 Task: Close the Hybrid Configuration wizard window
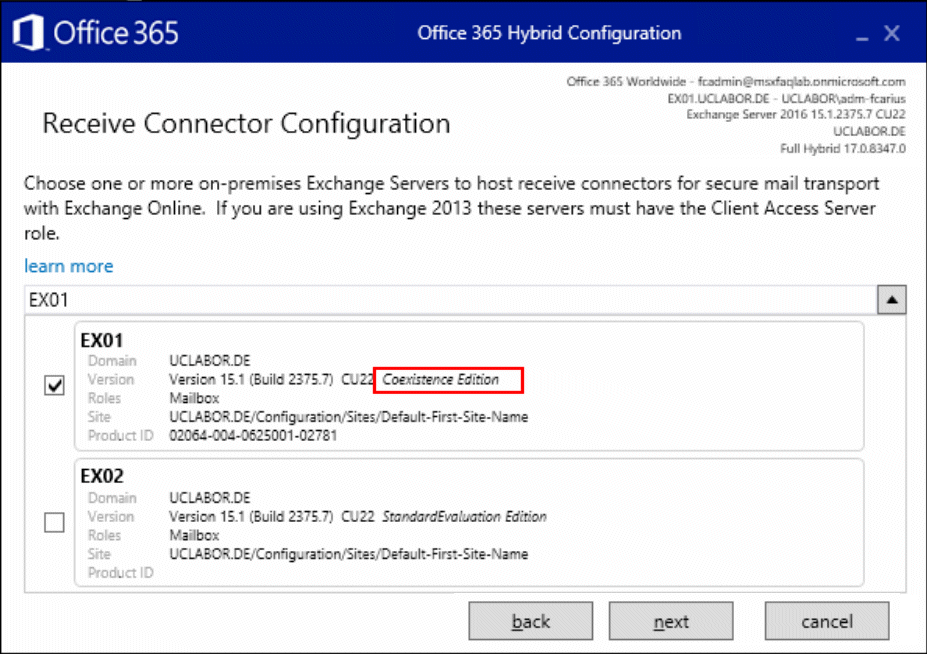[892, 33]
